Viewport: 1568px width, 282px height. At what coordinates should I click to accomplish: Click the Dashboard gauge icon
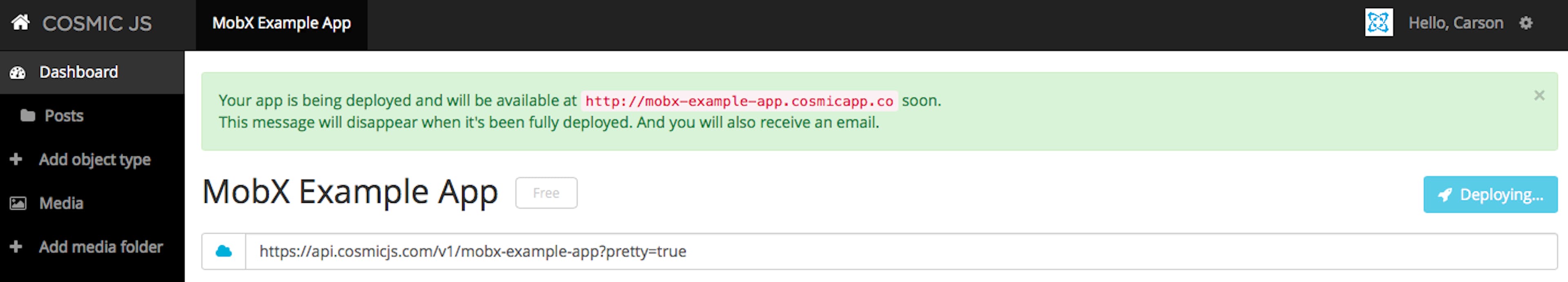(18, 73)
